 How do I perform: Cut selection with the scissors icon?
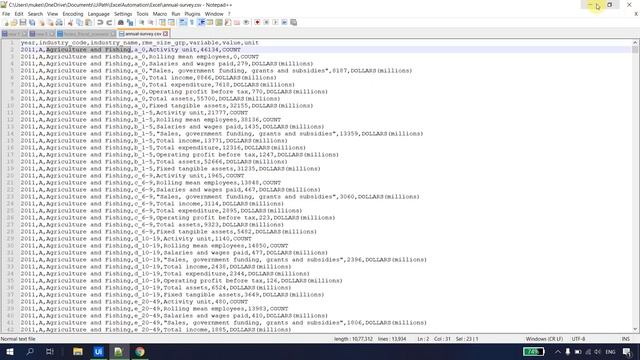point(70,22)
